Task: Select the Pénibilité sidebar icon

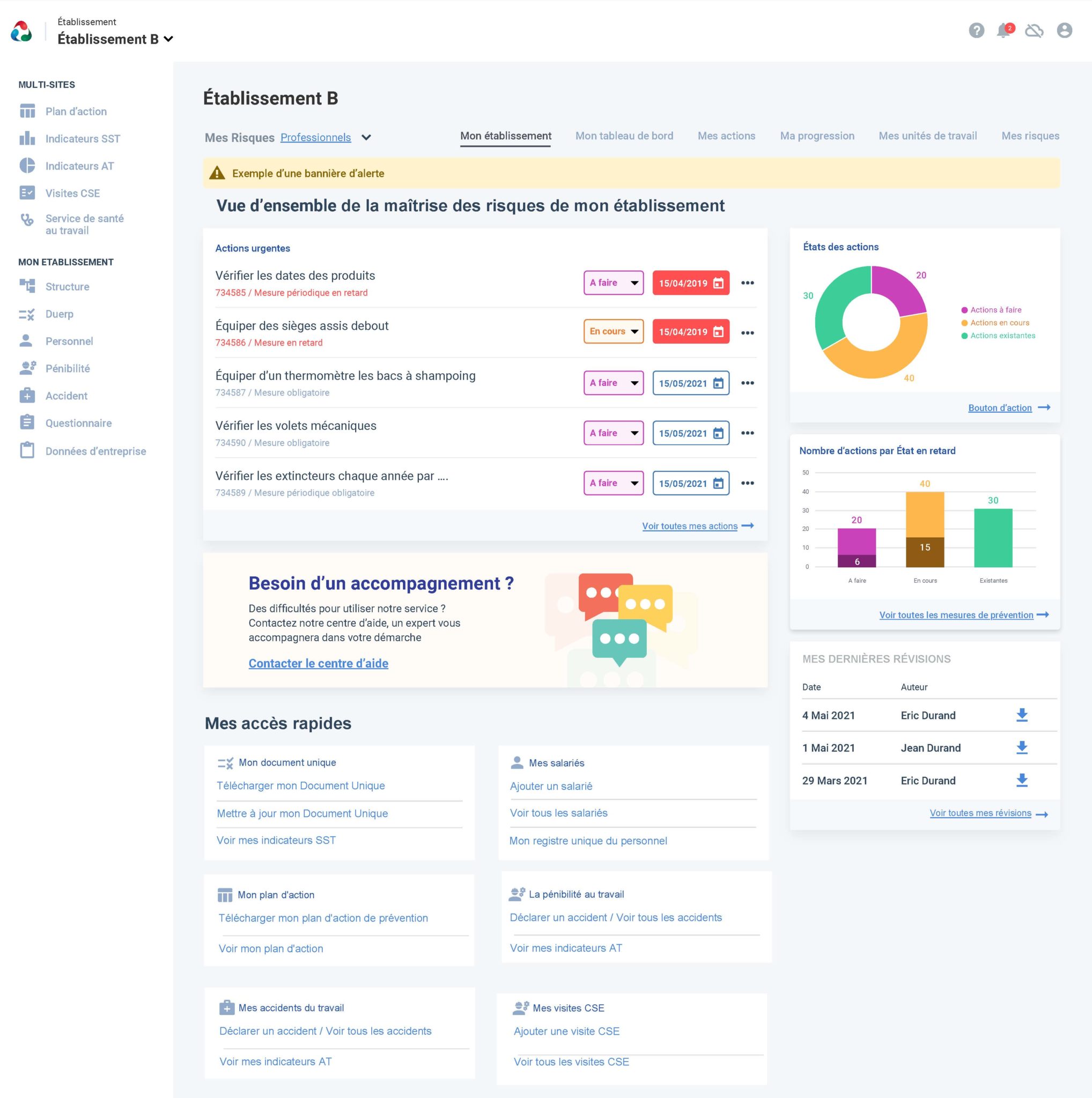Action: 27,368
